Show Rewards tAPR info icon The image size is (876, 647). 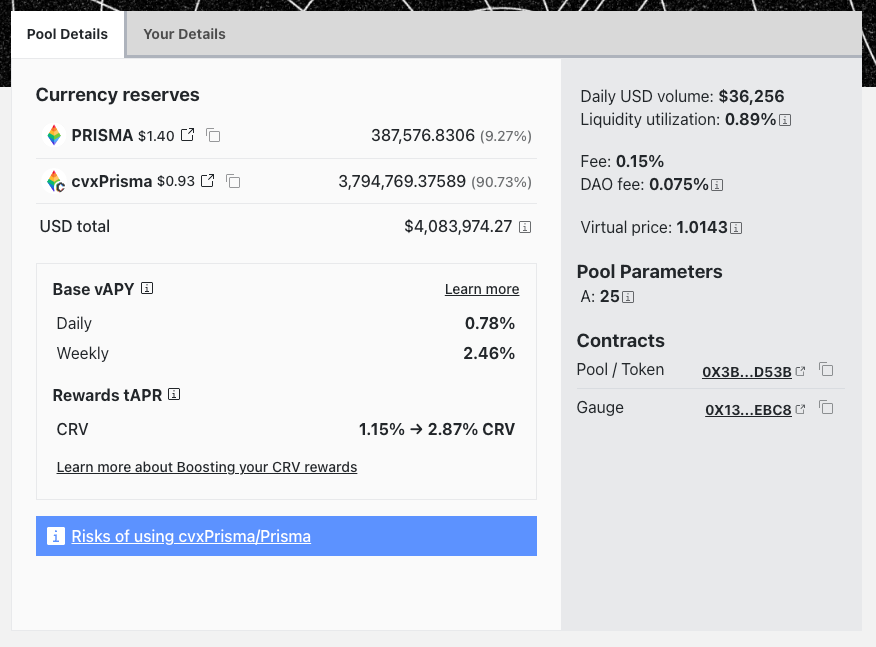(x=174, y=395)
